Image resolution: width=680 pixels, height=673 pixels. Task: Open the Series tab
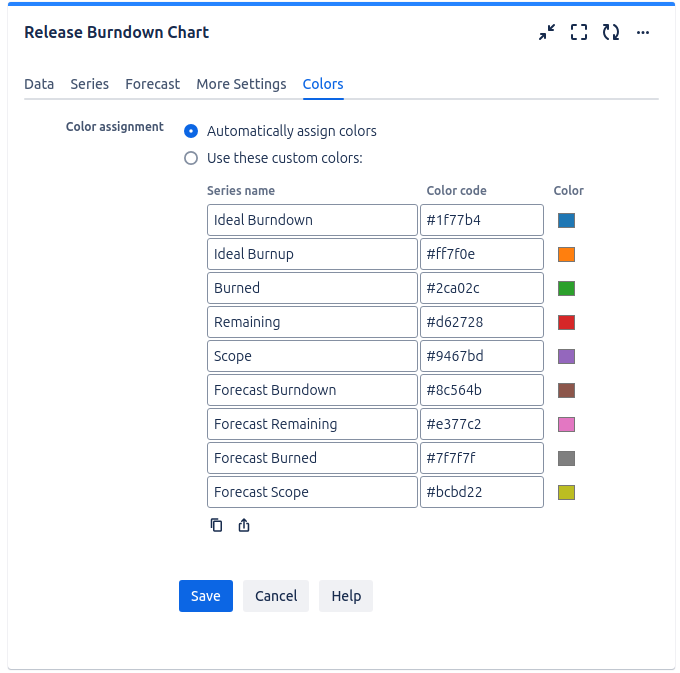(90, 84)
